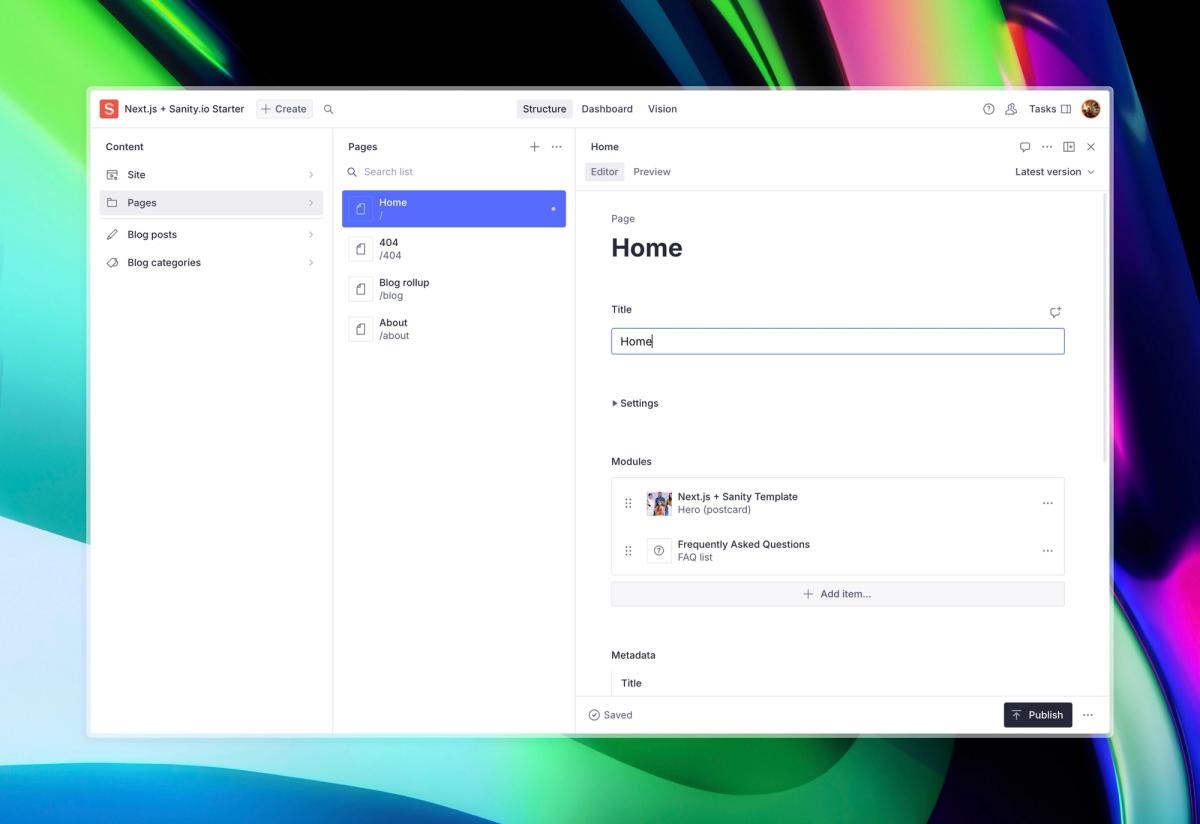Click the Publish button
The image size is (1200, 824).
point(1038,715)
